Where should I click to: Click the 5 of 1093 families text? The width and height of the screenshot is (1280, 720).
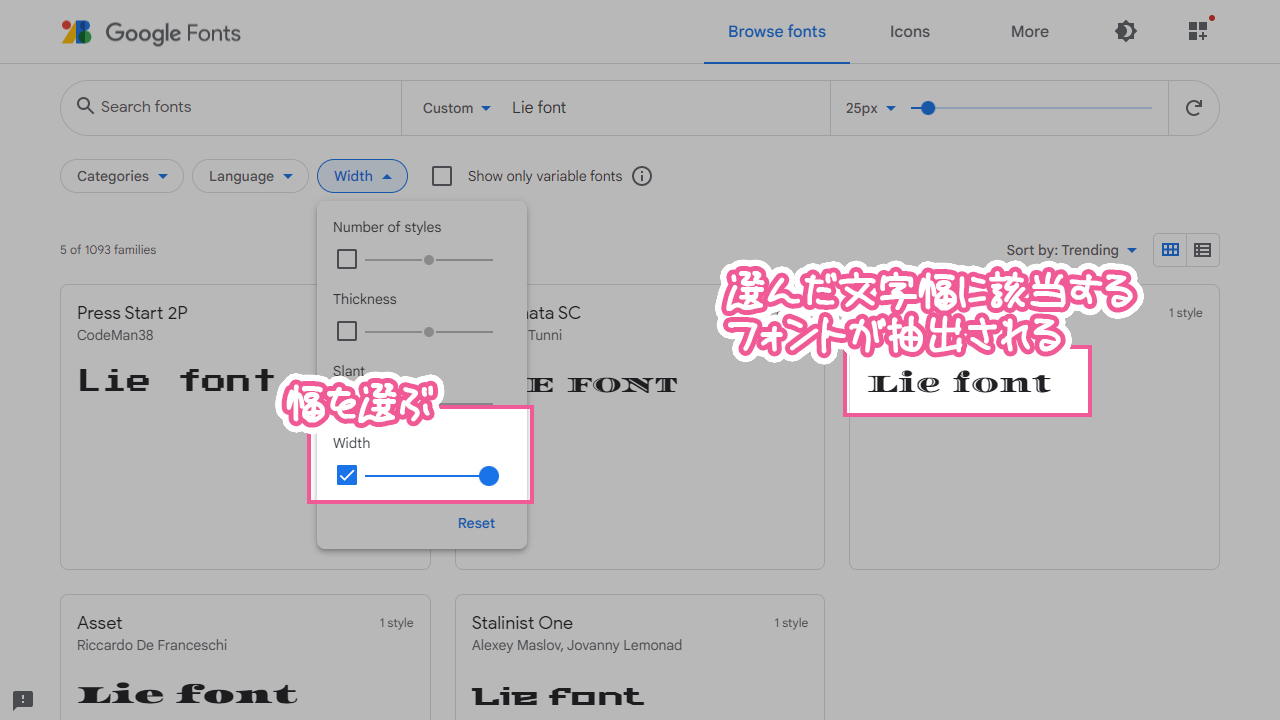pyautogui.click(x=108, y=250)
